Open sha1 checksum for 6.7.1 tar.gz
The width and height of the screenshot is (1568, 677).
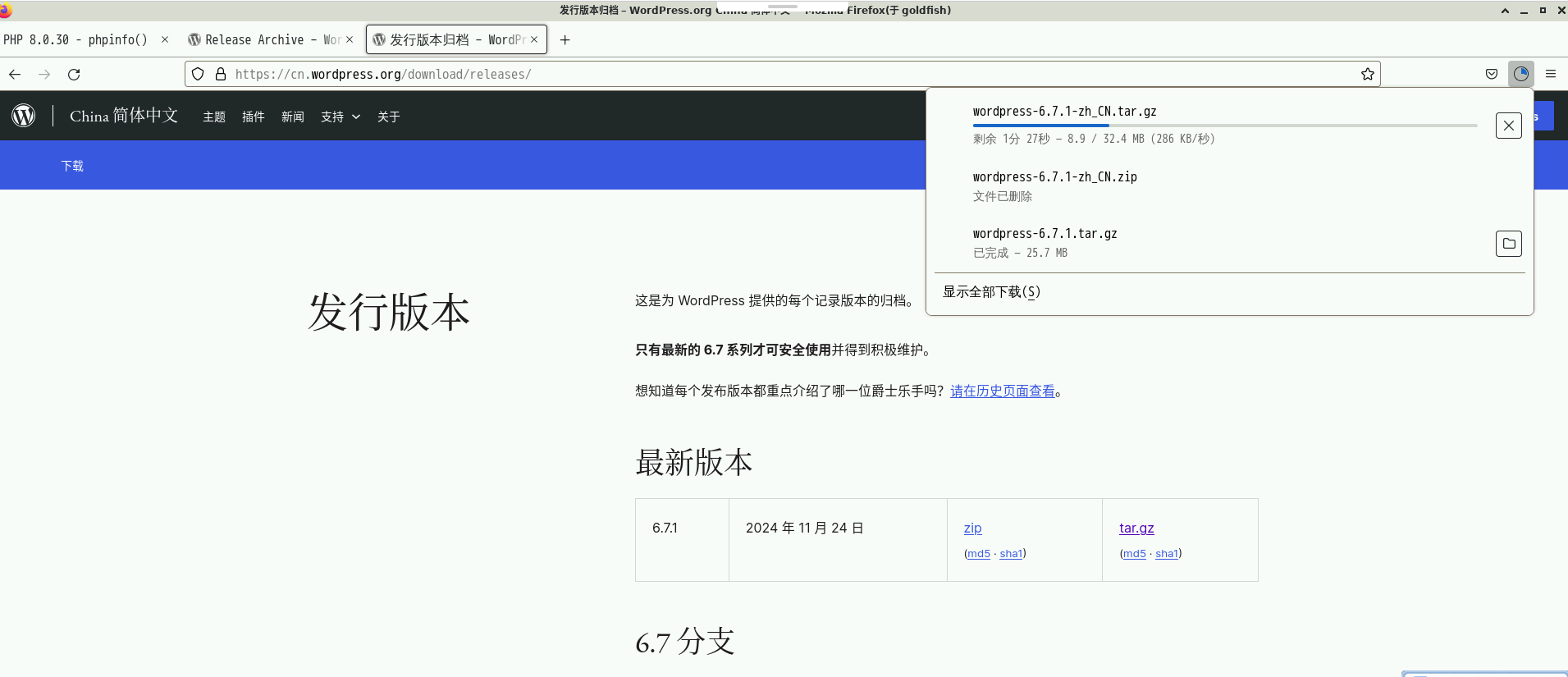tap(1167, 554)
